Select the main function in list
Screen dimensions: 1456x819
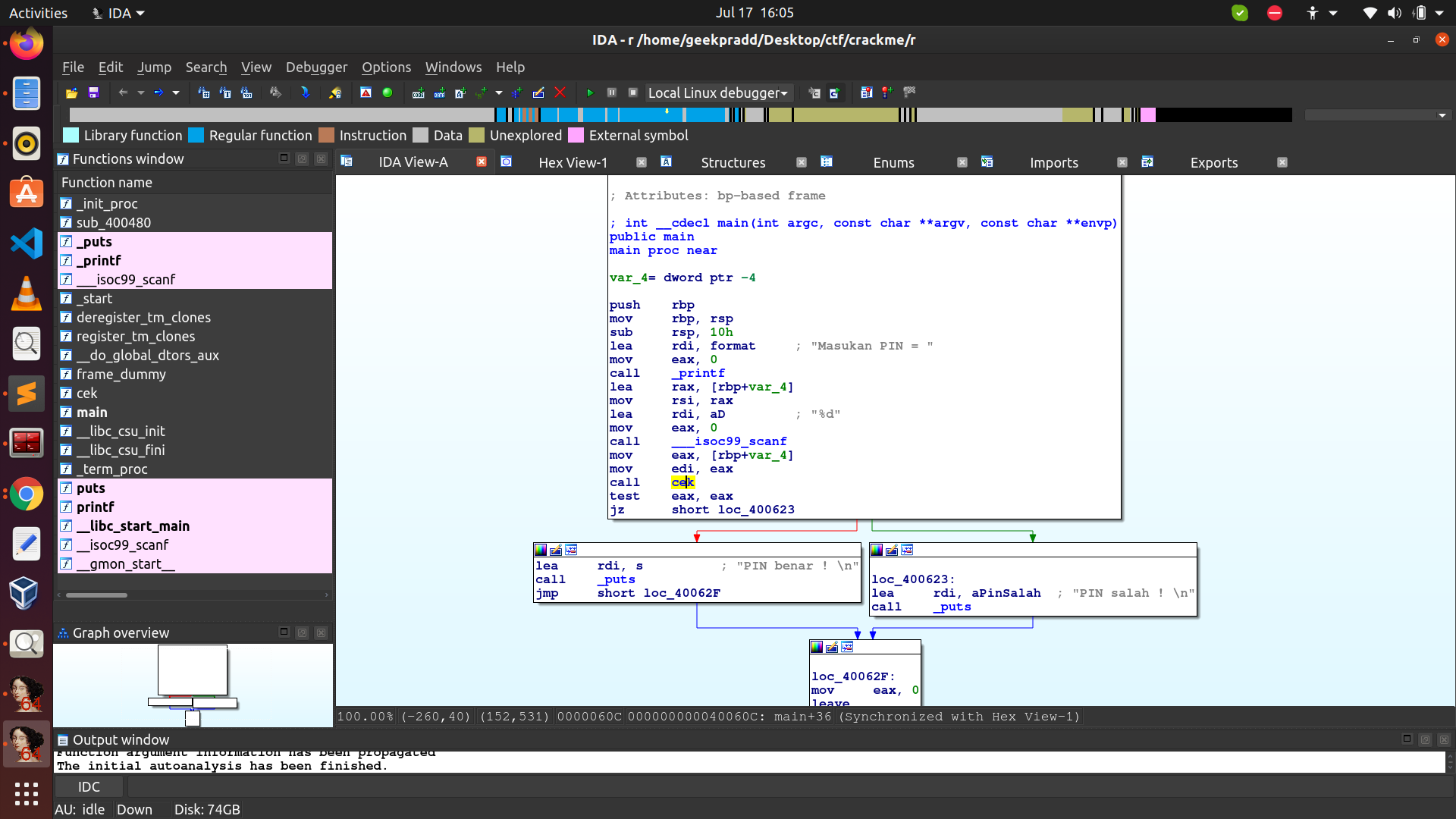195,412
